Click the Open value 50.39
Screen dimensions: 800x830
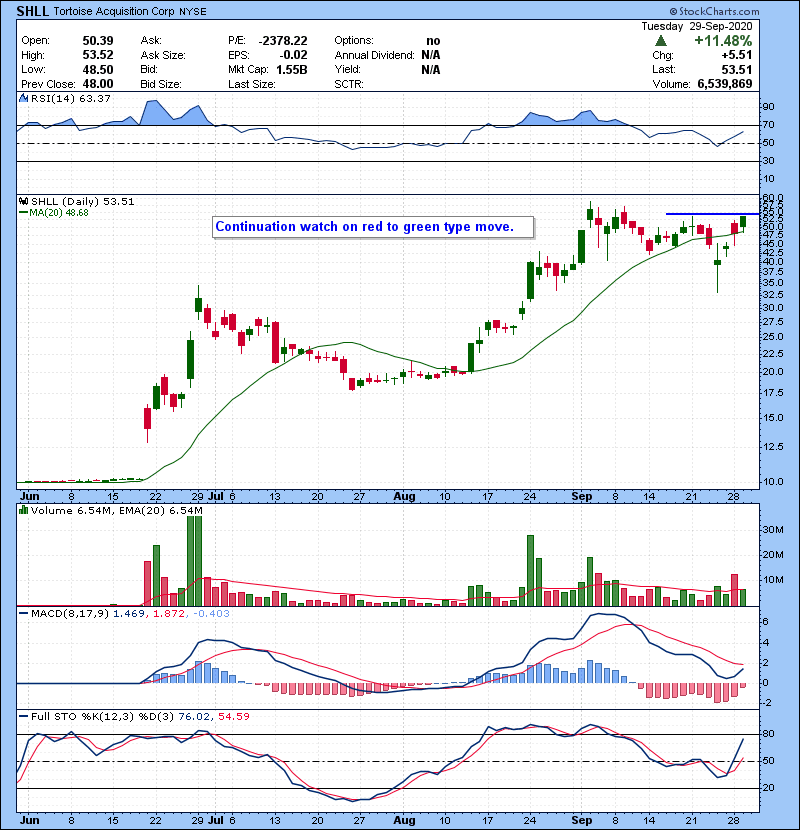[98, 41]
